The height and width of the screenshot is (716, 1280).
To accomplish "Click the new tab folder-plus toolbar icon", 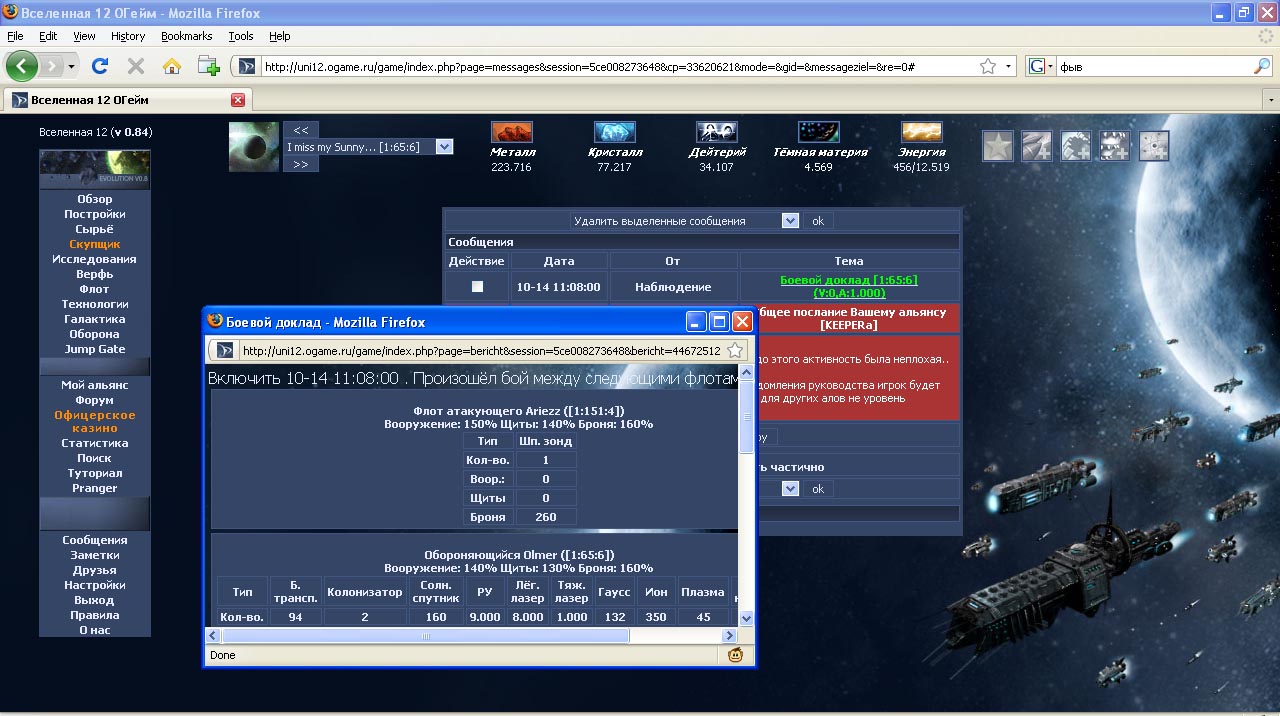I will click(208, 66).
